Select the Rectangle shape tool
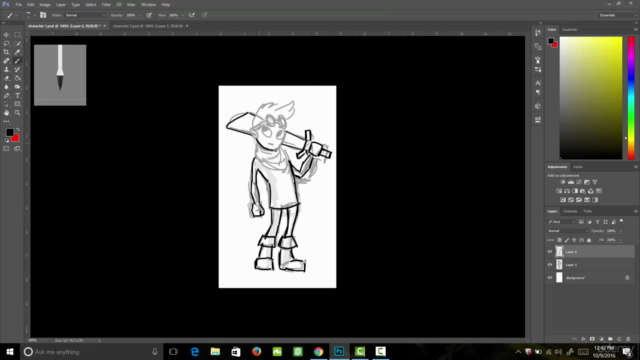640x360 pixels. [x=17, y=104]
